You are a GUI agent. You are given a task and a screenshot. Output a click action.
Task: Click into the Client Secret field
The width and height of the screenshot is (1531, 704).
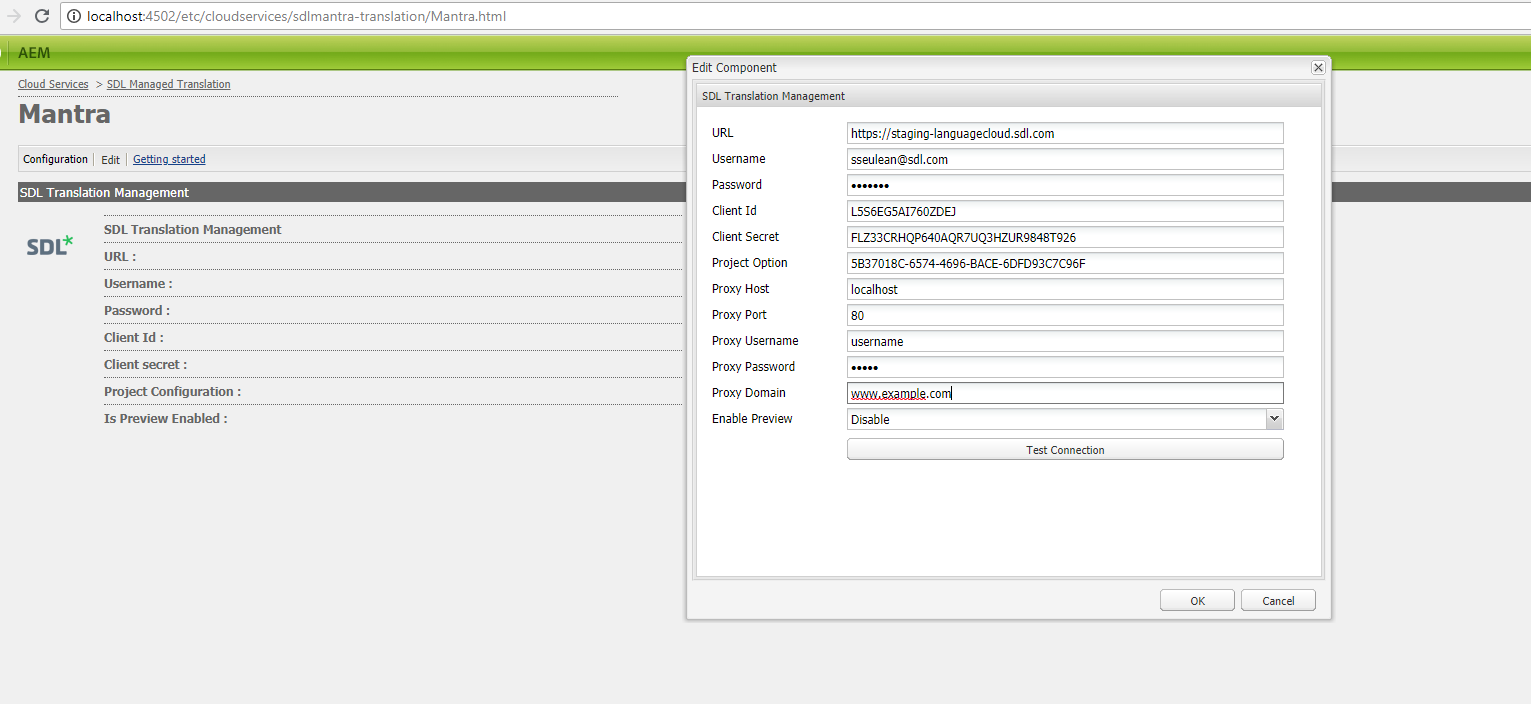pyautogui.click(x=1064, y=237)
